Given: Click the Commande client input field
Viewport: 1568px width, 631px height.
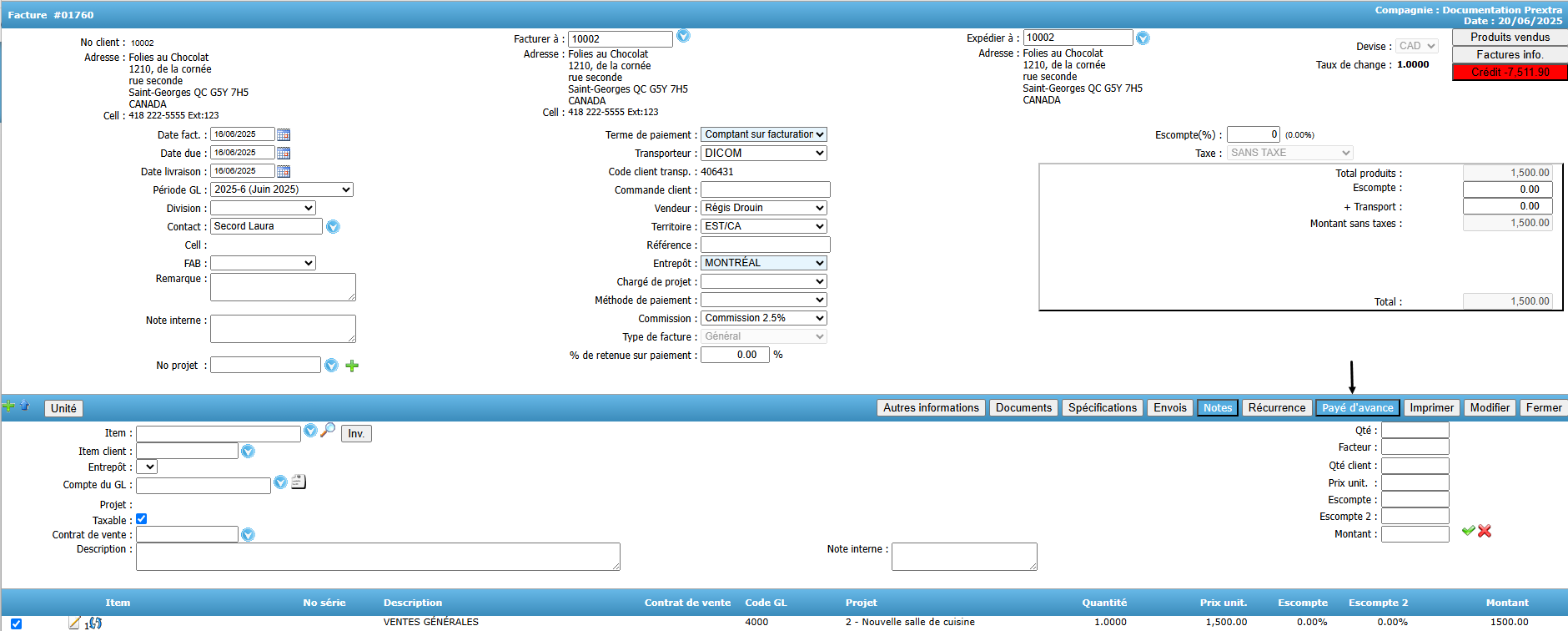Looking at the screenshot, I should click(x=765, y=189).
